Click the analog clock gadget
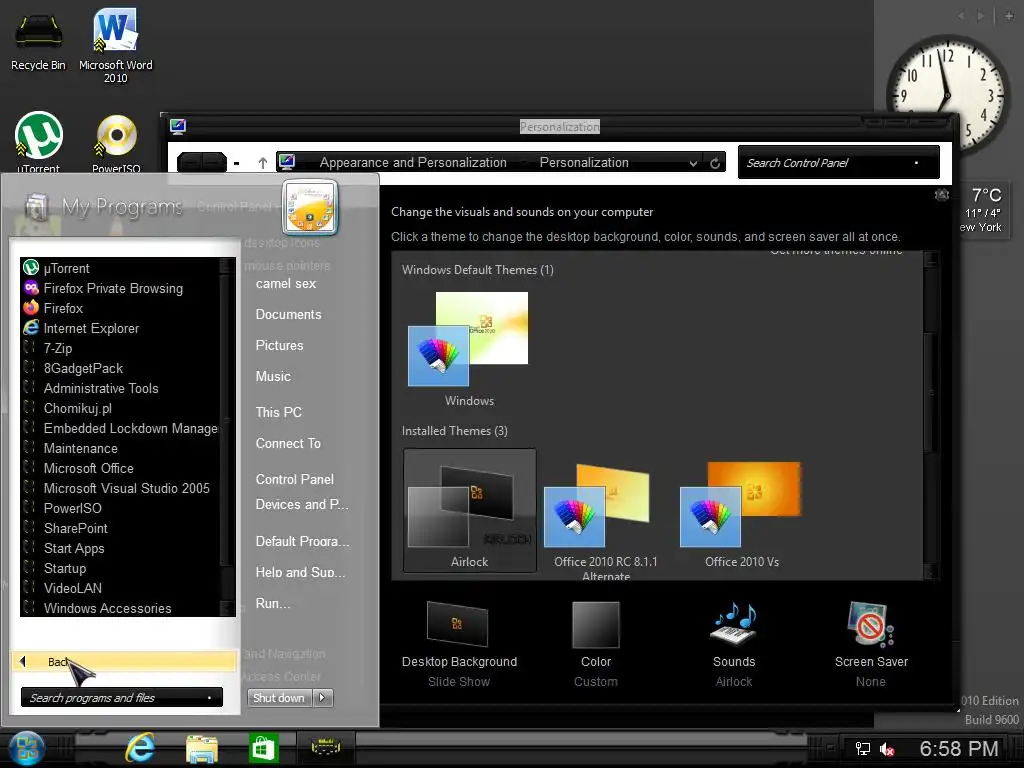 tap(946, 95)
